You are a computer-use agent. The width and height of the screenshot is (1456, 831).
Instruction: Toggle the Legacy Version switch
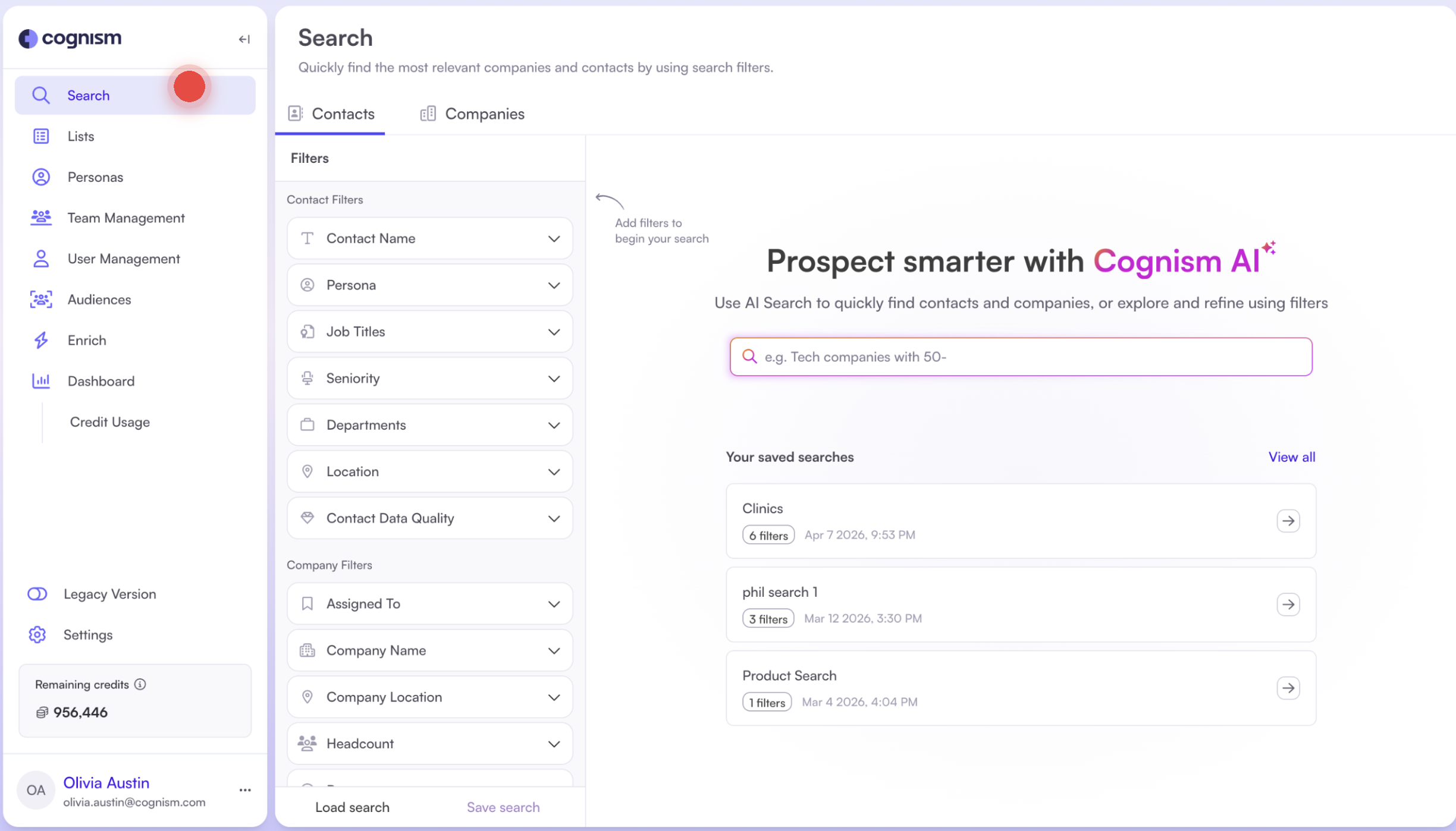pyautogui.click(x=37, y=594)
